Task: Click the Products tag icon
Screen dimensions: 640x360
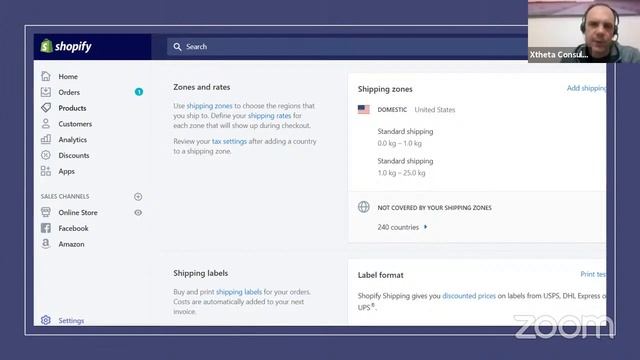Action: 46,108
